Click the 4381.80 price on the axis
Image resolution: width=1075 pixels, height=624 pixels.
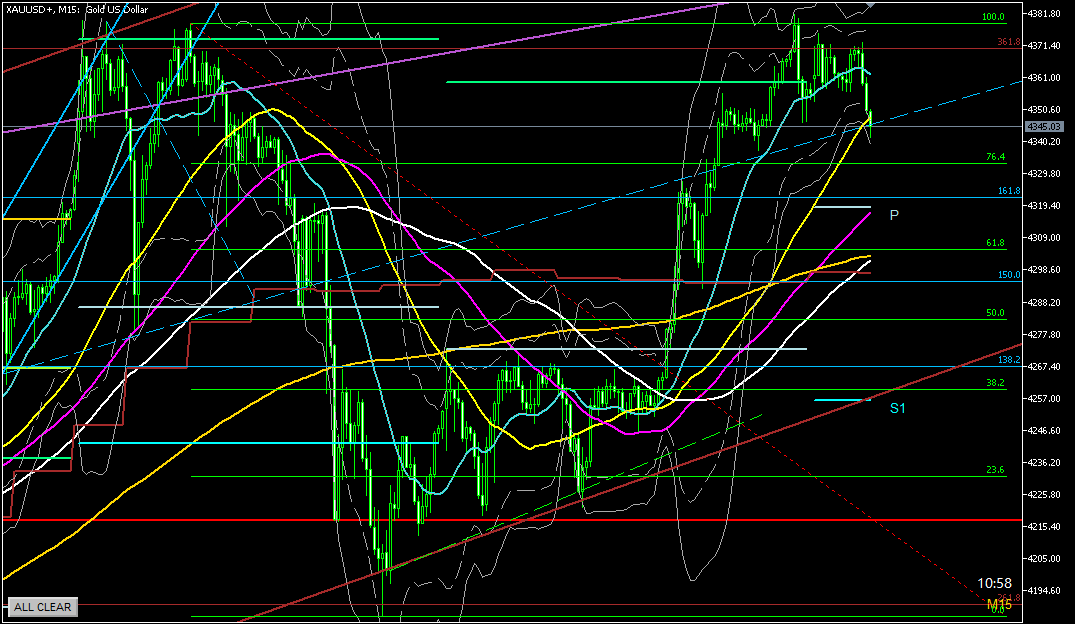coord(1049,14)
